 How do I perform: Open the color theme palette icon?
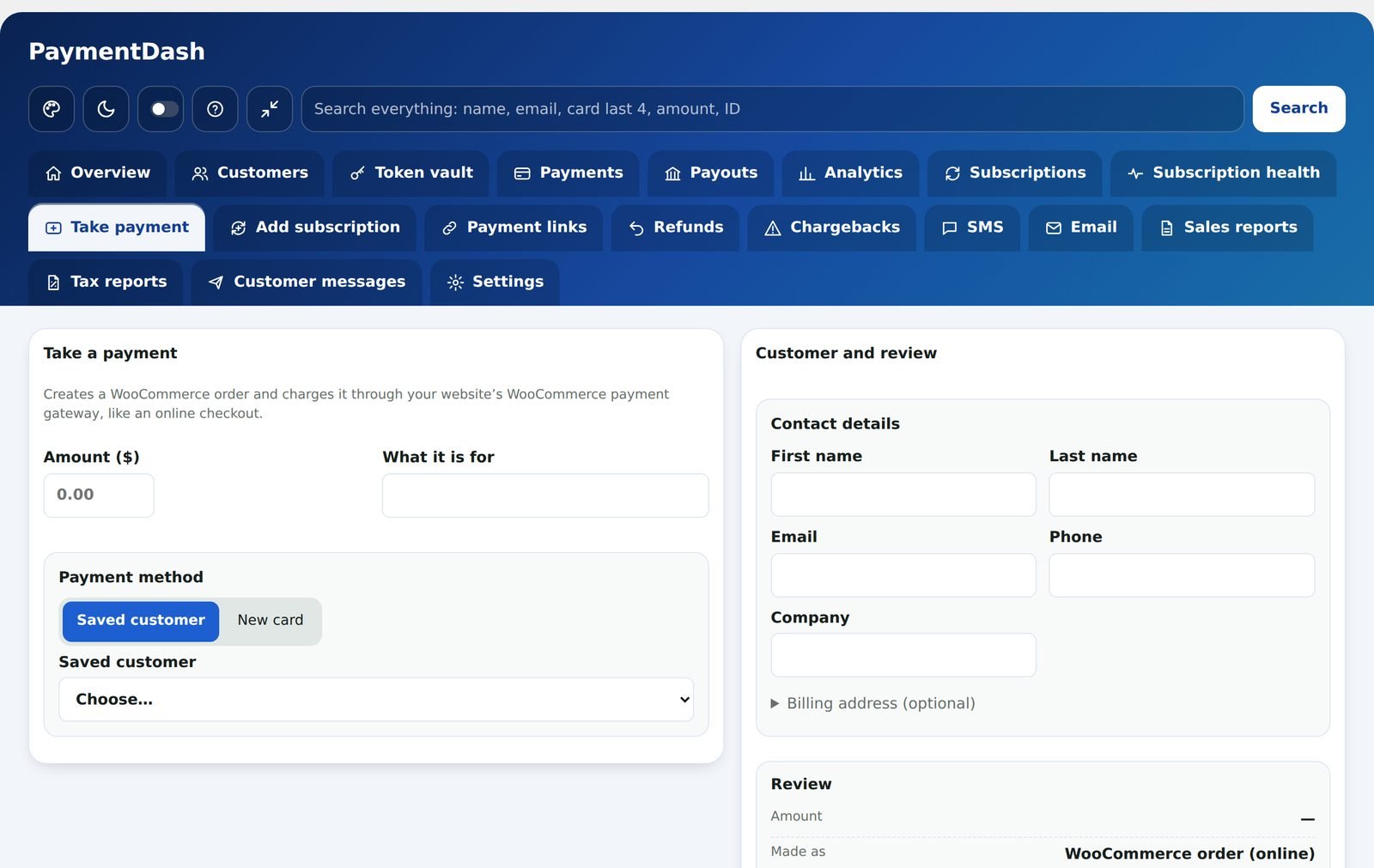52,109
